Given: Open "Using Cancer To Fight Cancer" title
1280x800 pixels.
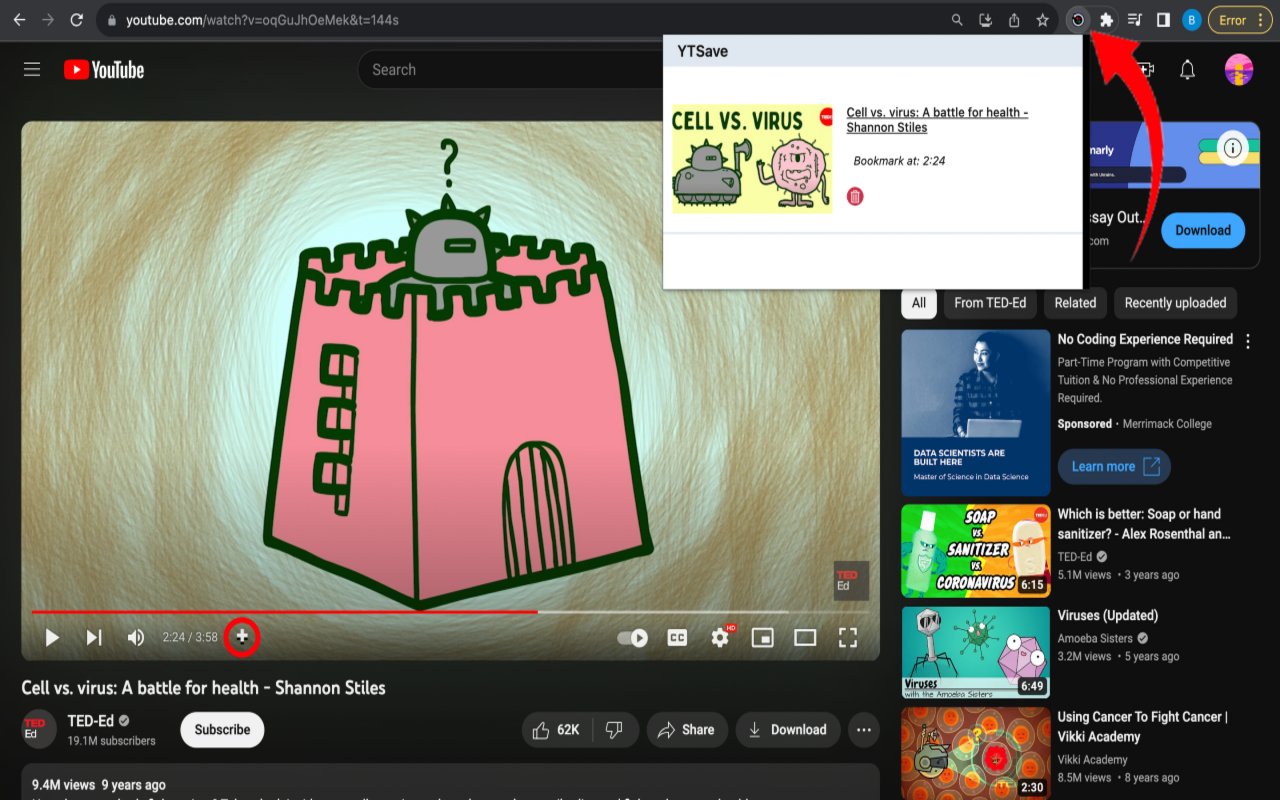Looking at the screenshot, I should click(1143, 727).
